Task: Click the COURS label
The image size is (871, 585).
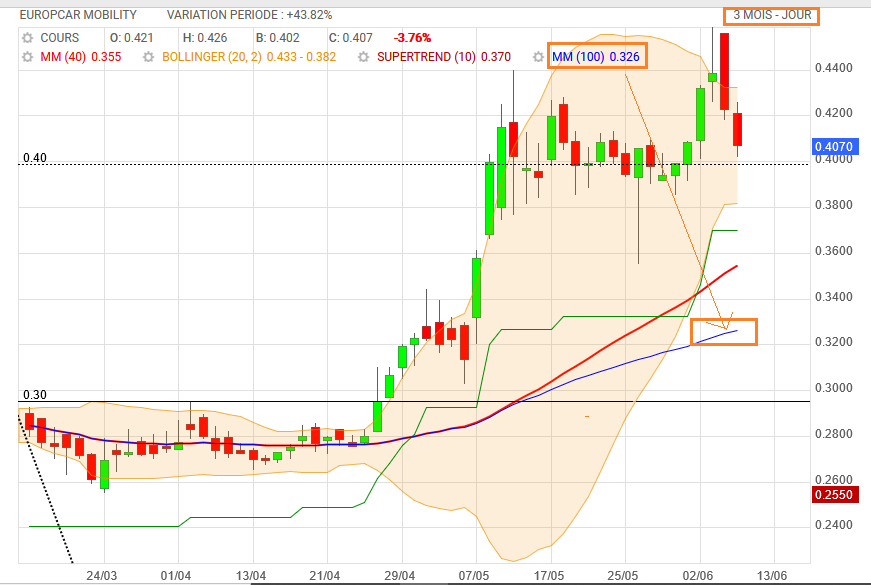Action: click(x=59, y=38)
